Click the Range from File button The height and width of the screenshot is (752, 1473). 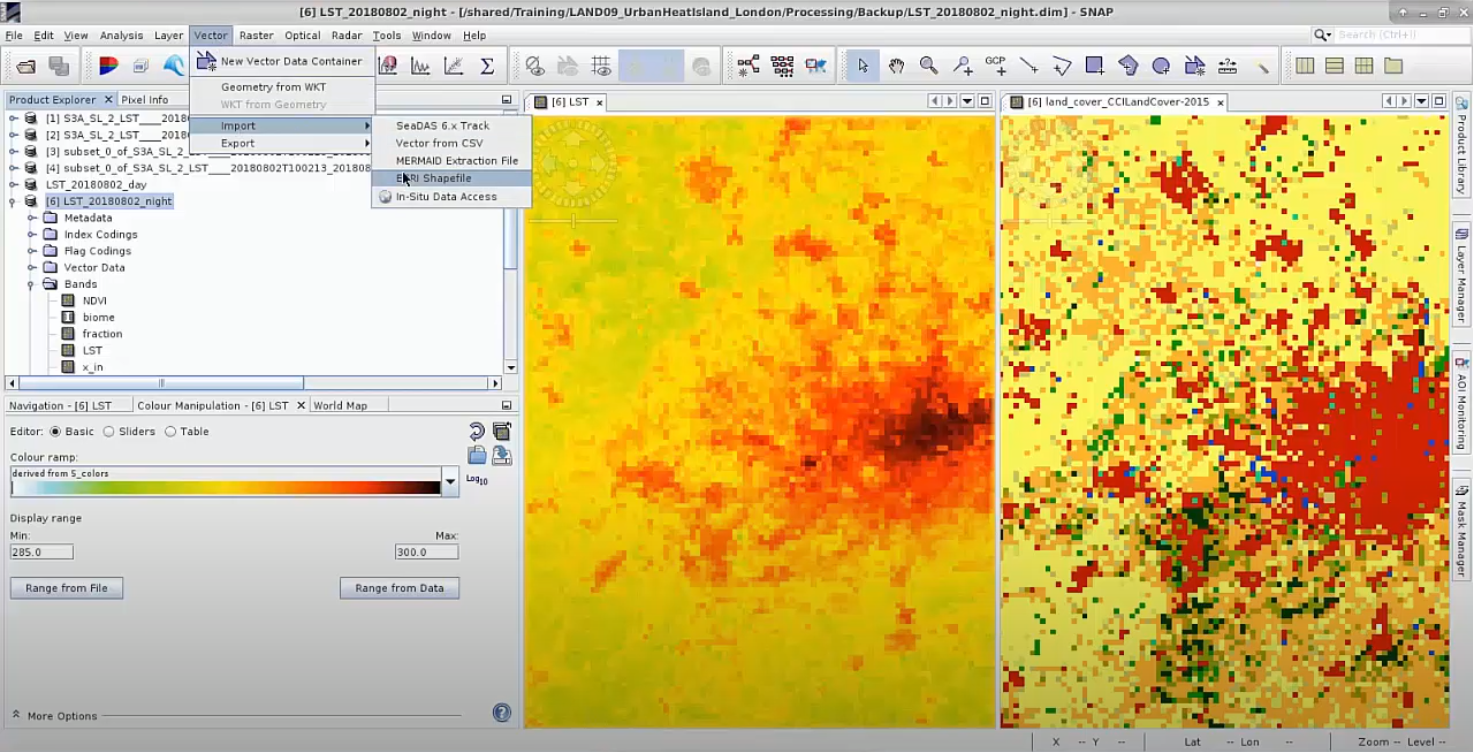click(66, 588)
